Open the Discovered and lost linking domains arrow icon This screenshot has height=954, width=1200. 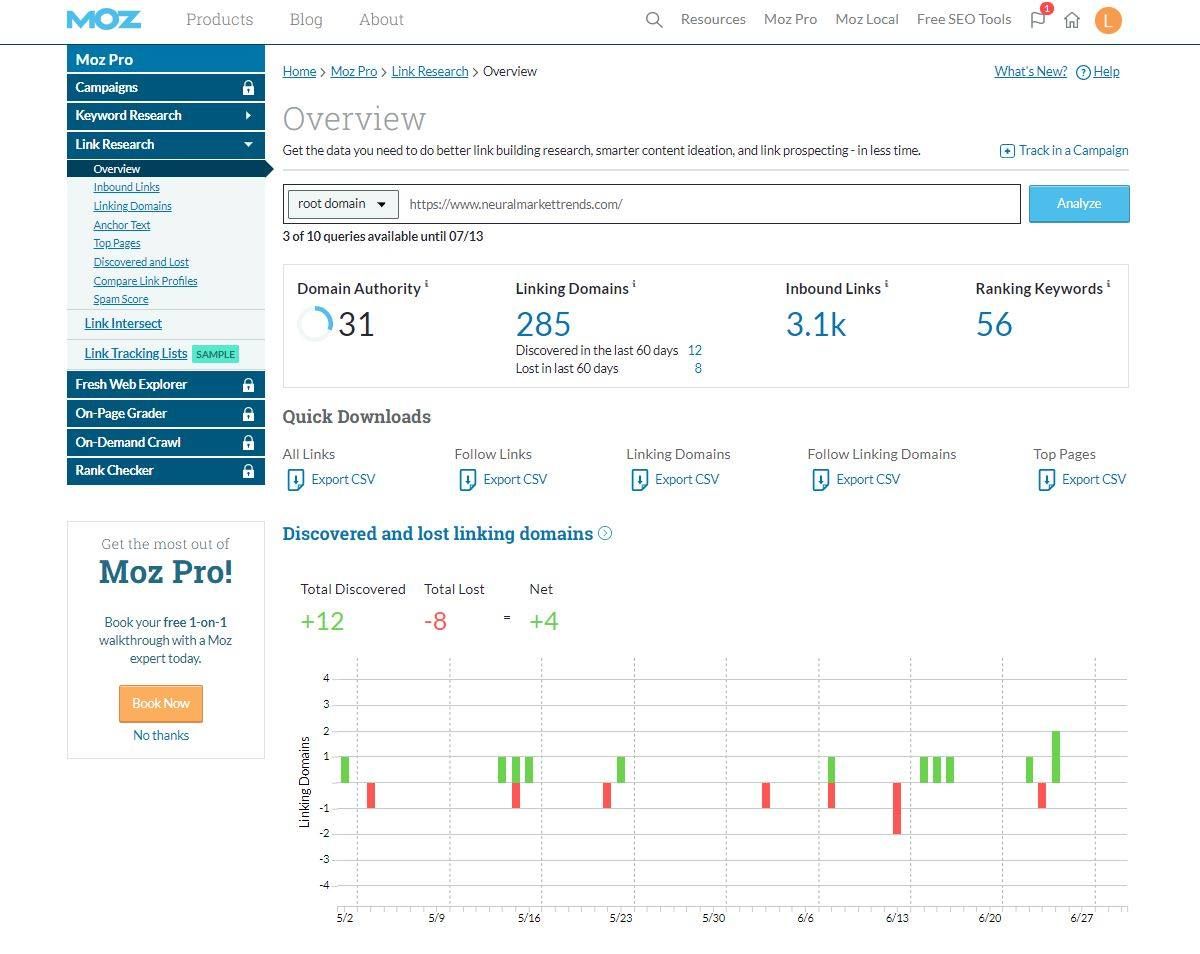click(605, 533)
